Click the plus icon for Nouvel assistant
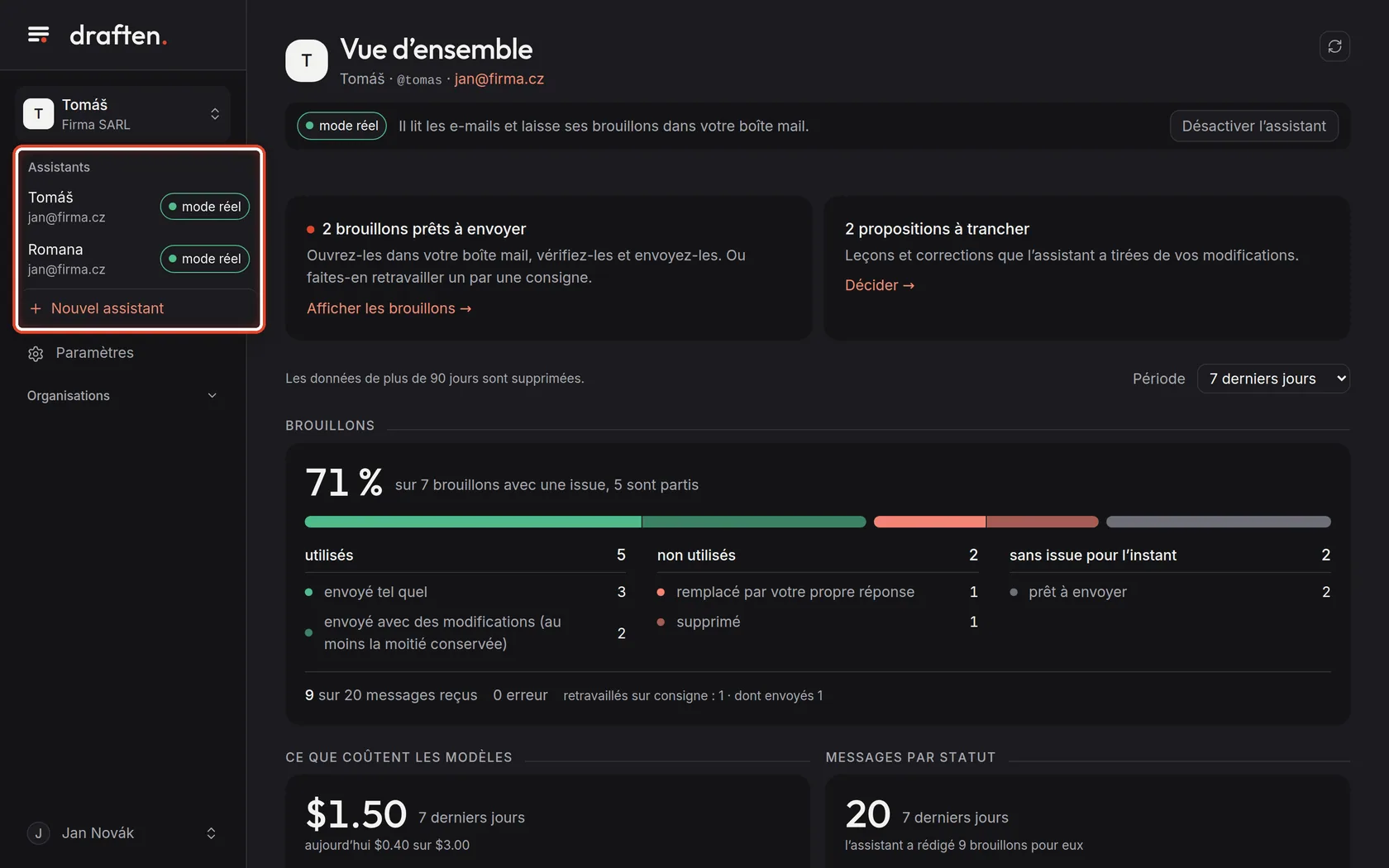This screenshot has height=868, width=1389. (x=36, y=308)
